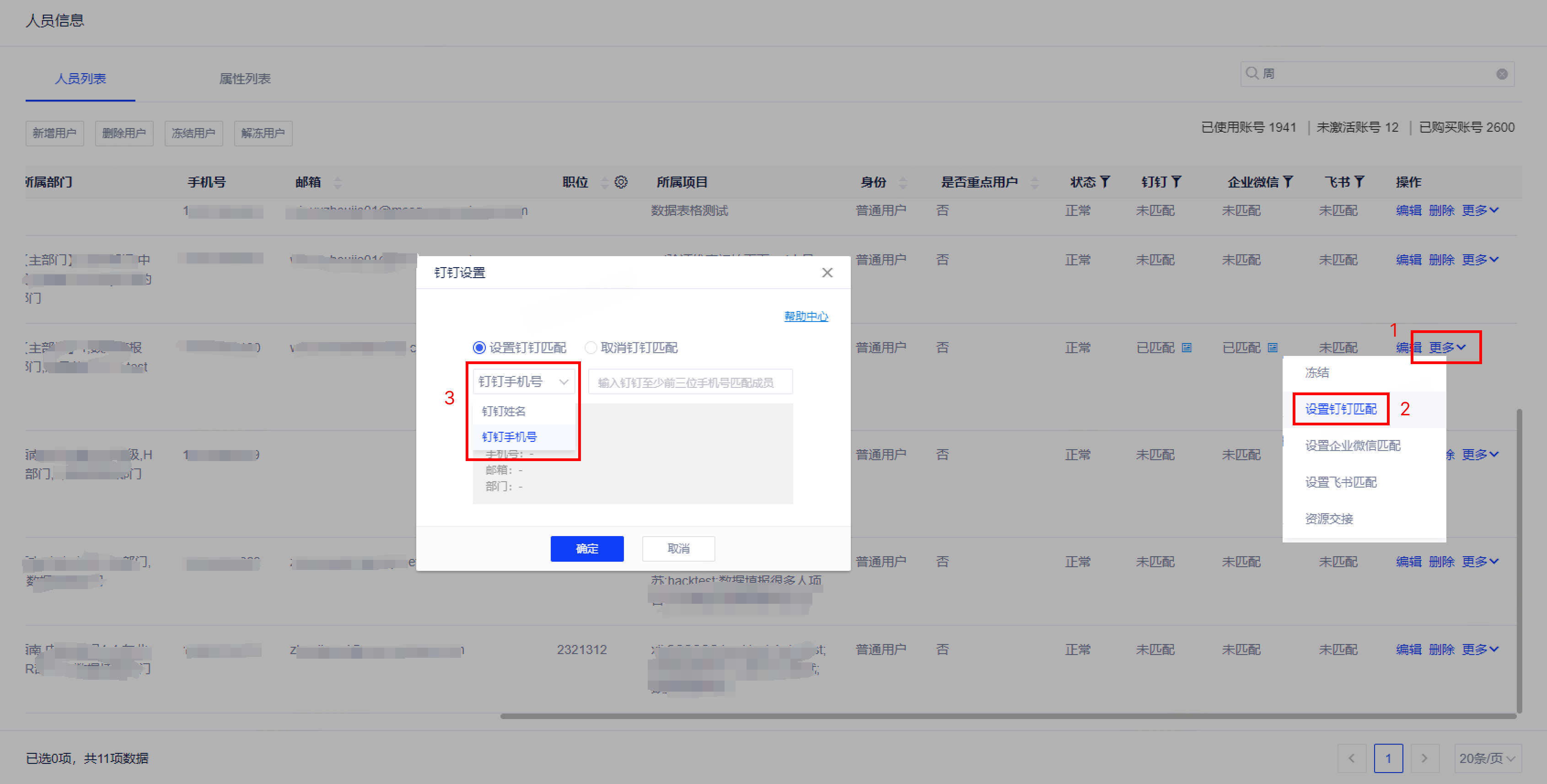The height and width of the screenshot is (784, 1547).
Task: Click the 钉钉 已匹配 detail icon
Action: coord(1187,348)
